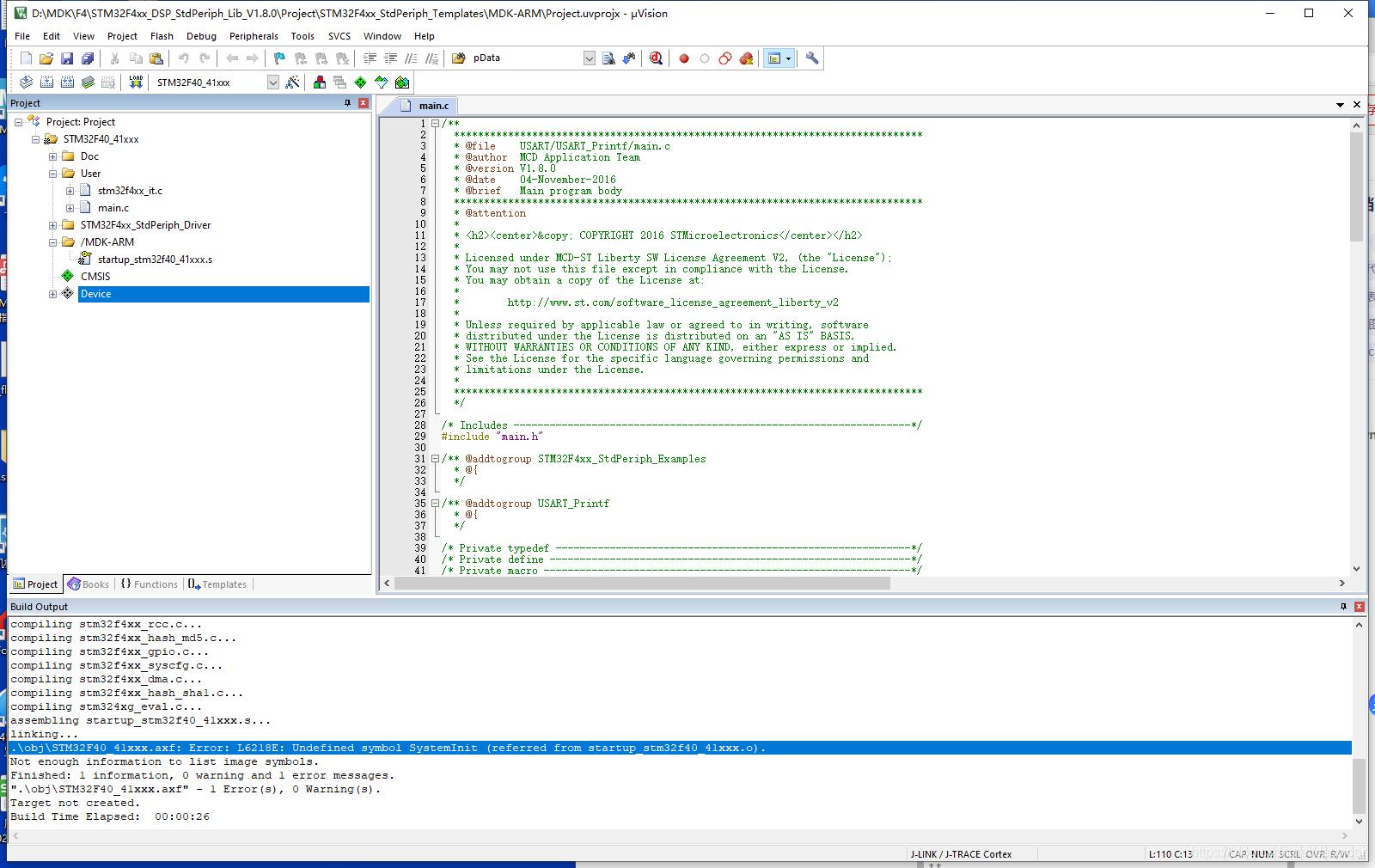
Task: Click the Configuration wrench icon
Action: coord(812,58)
